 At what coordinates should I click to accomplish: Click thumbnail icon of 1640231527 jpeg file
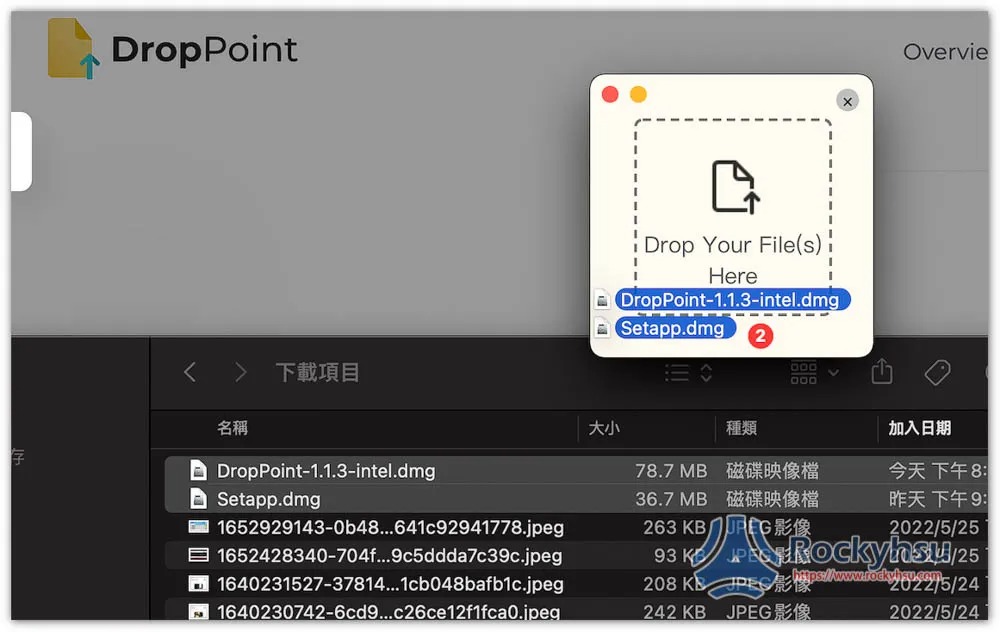point(198,584)
